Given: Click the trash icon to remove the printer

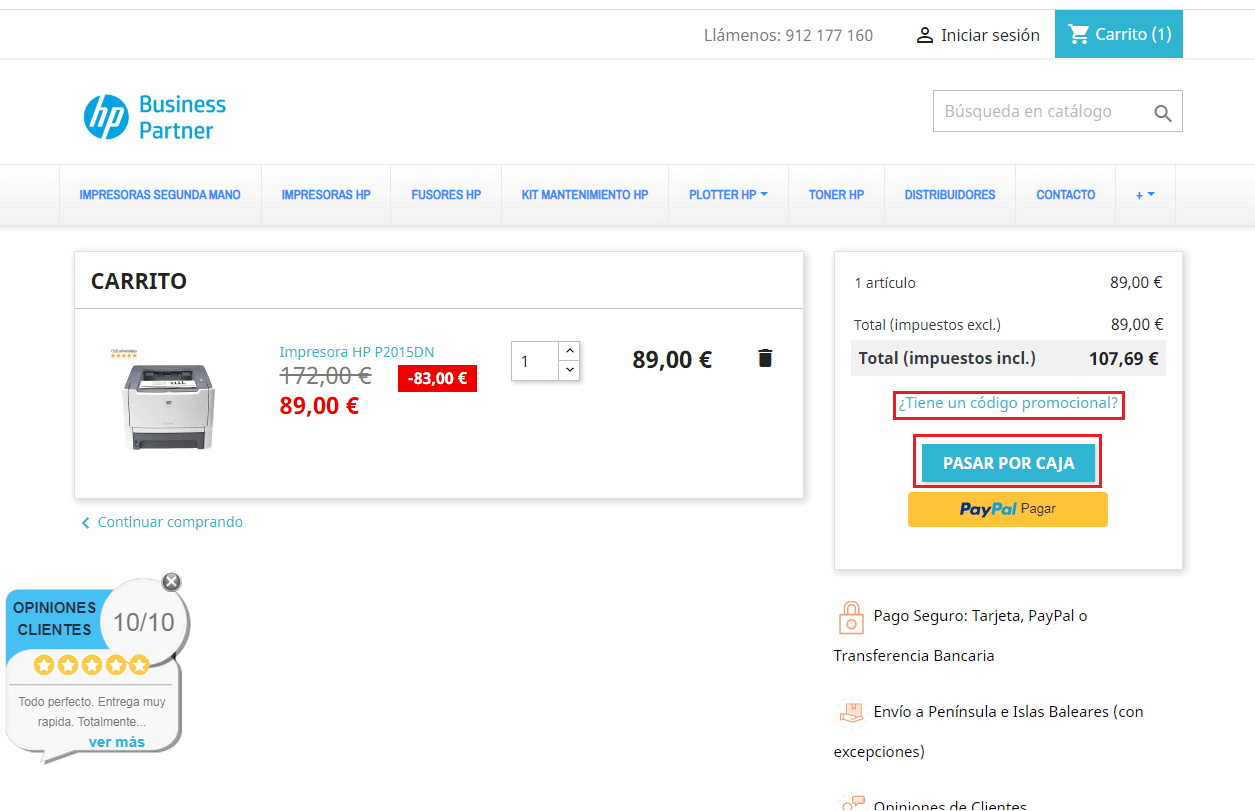Looking at the screenshot, I should click(765, 358).
